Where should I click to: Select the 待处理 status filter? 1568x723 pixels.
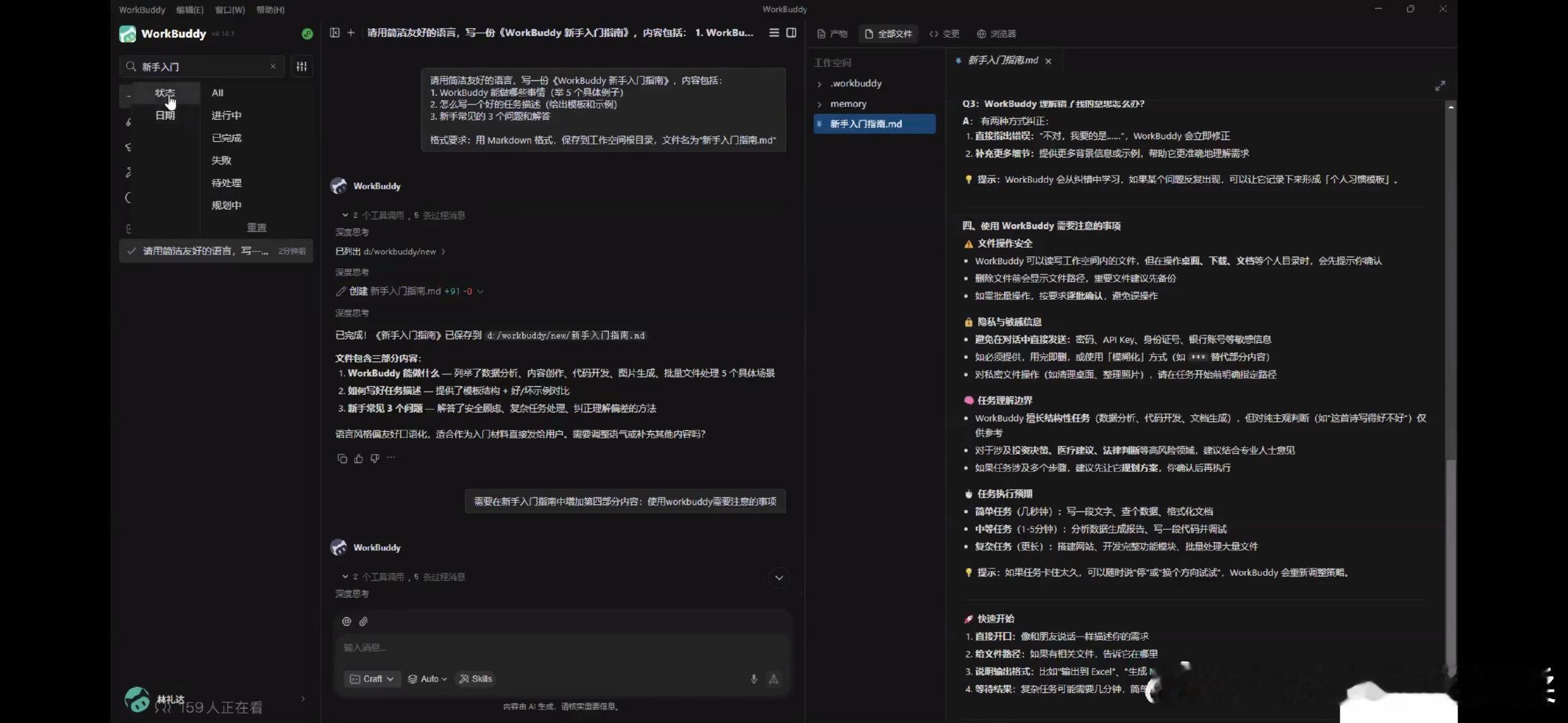(x=226, y=183)
